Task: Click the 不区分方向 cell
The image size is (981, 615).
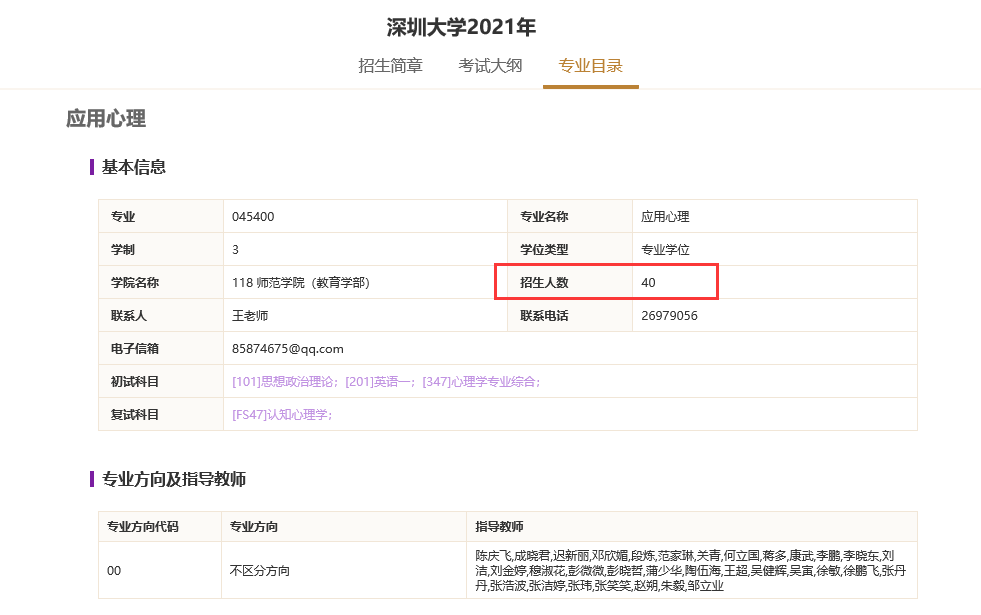Action: click(344, 571)
